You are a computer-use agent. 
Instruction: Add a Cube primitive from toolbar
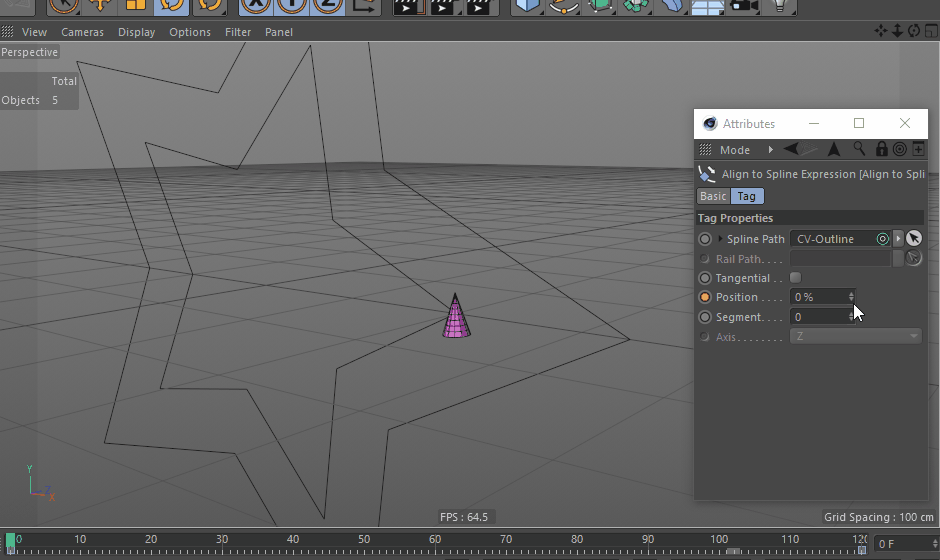click(x=528, y=6)
